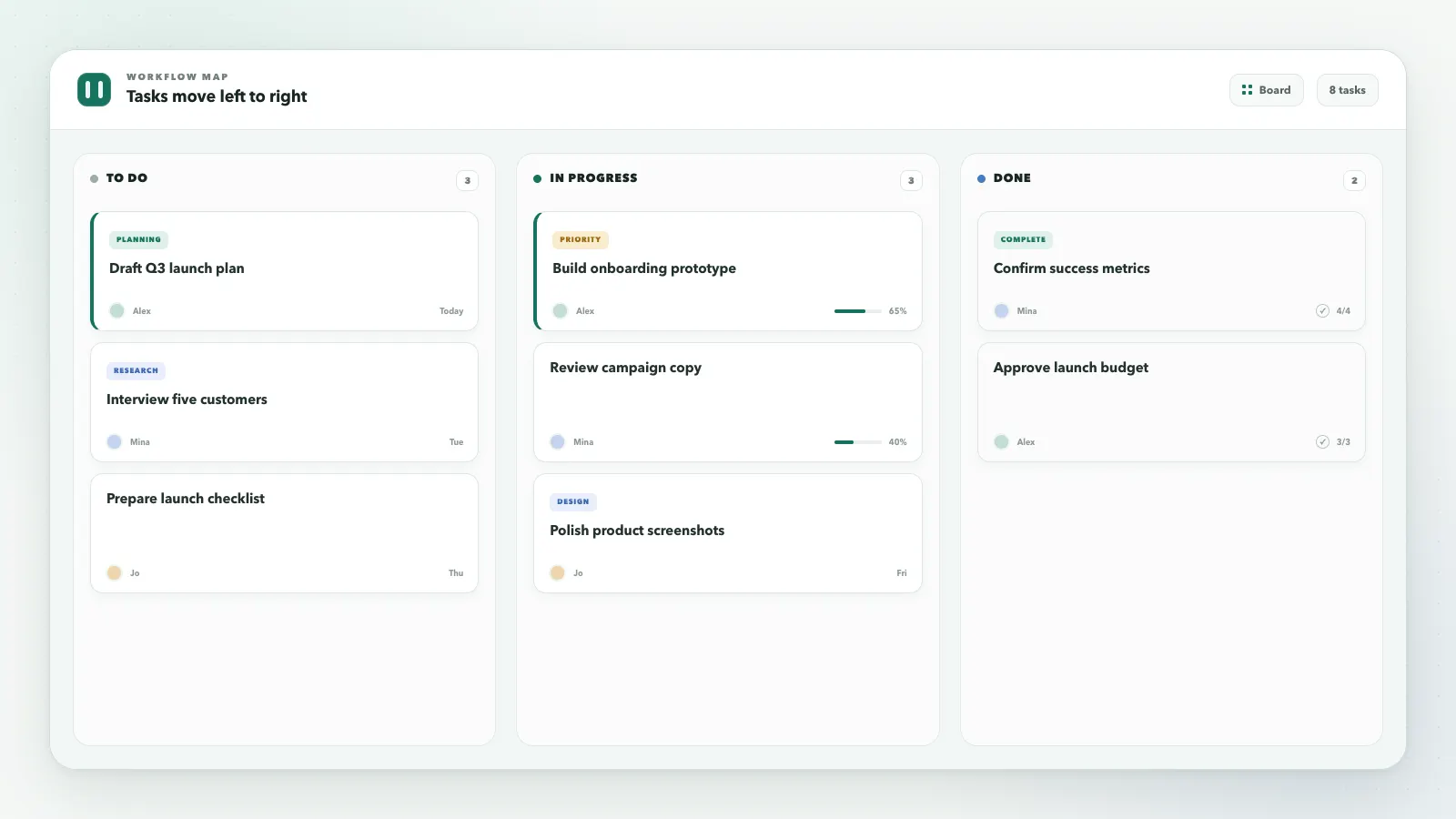This screenshot has width=1456, height=819.
Task: Click Mina's avatar on Confirm success metrics
Action: 1001,311
